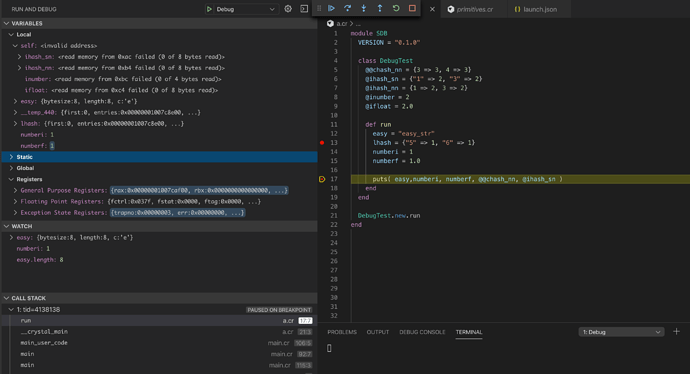Continue execution in debug toolbar
This screenshot has height=374, width=690.
[331, 8]
